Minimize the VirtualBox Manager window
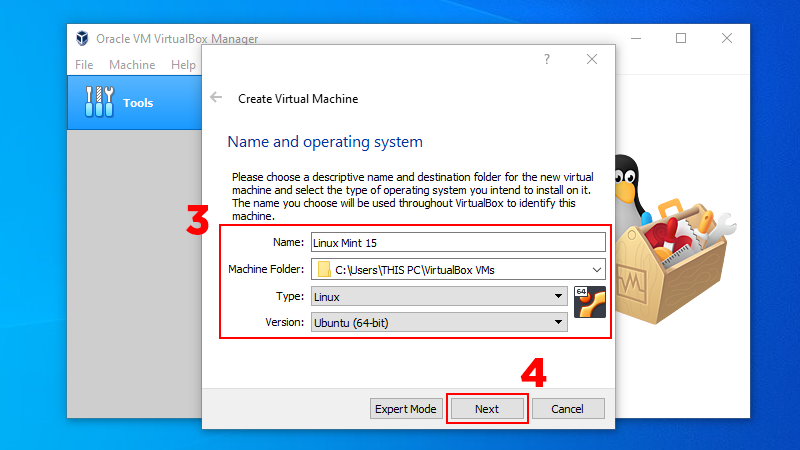800x450 pixels. (x=636, y=38)
